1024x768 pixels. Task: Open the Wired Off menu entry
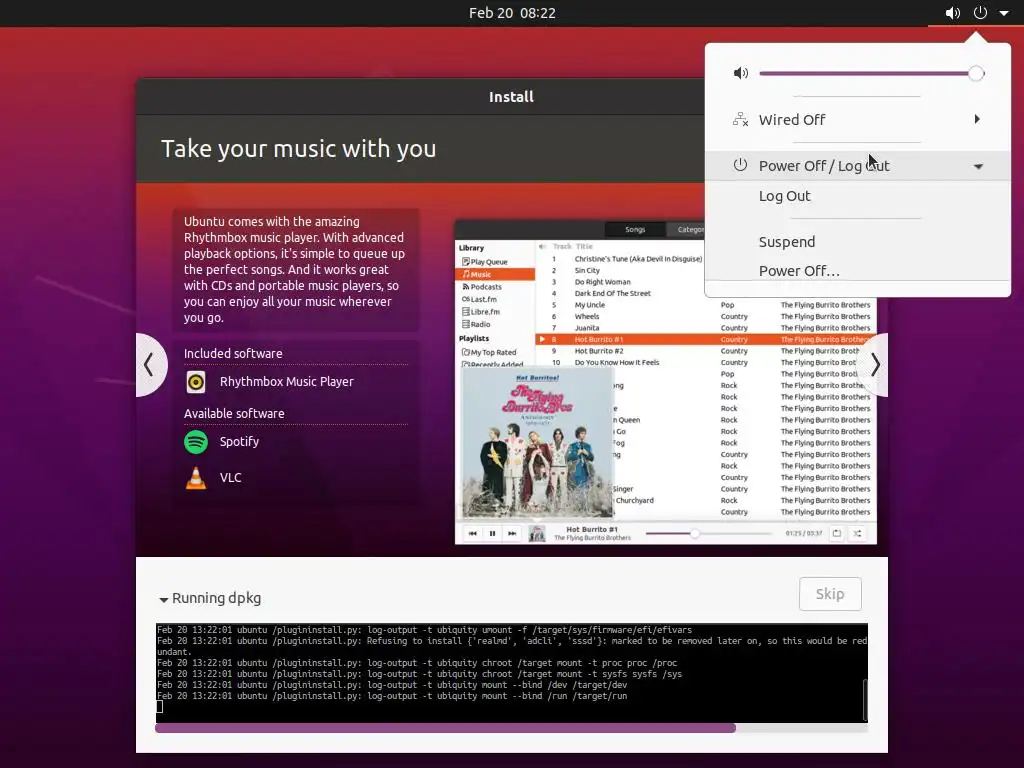pyautogui.click(x=857, y=120)
